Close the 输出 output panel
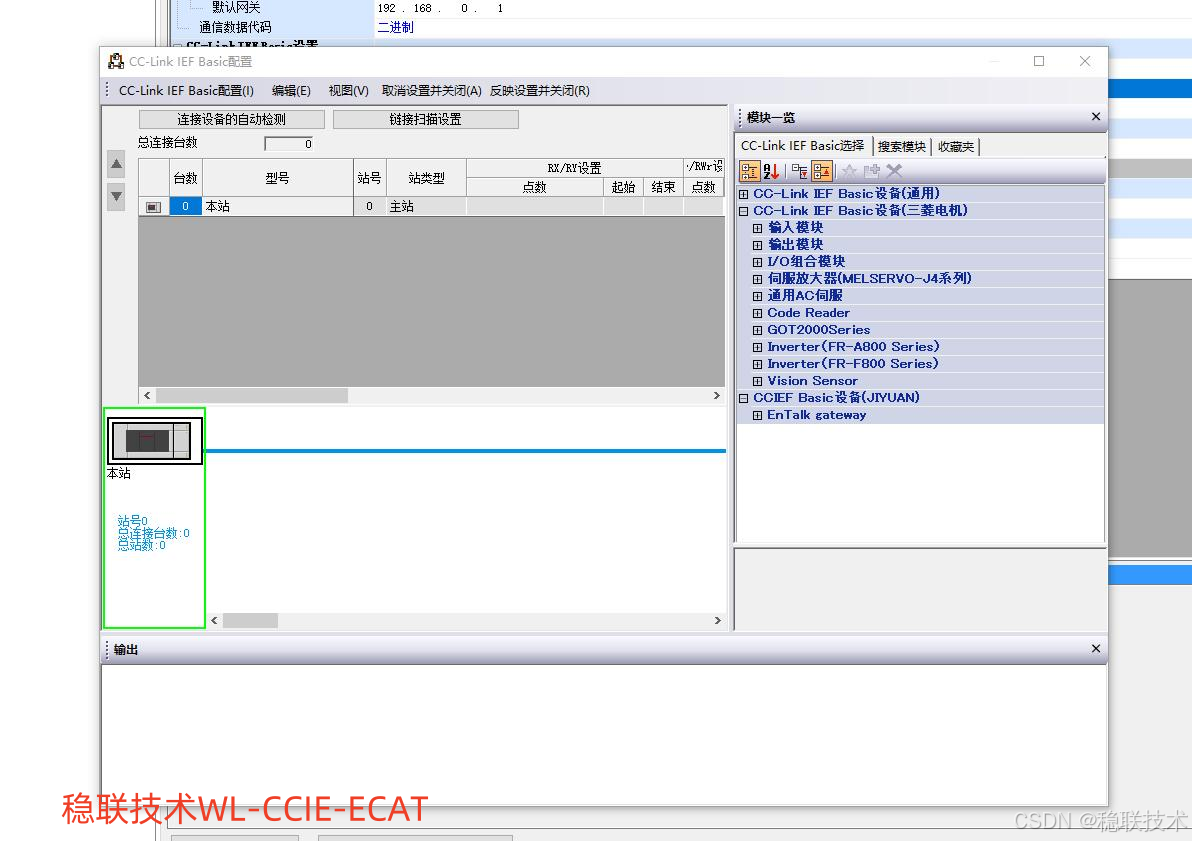Image resolution: width=1192 pixels, height=841 pixels. tap(1095, 649)
